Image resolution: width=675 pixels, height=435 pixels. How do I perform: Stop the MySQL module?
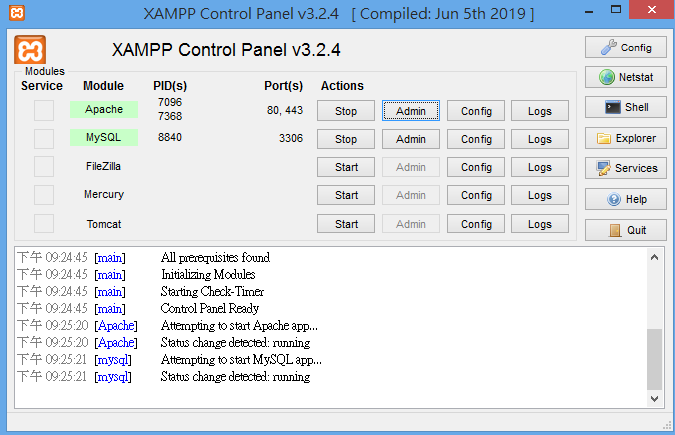(x=346, y=139)
